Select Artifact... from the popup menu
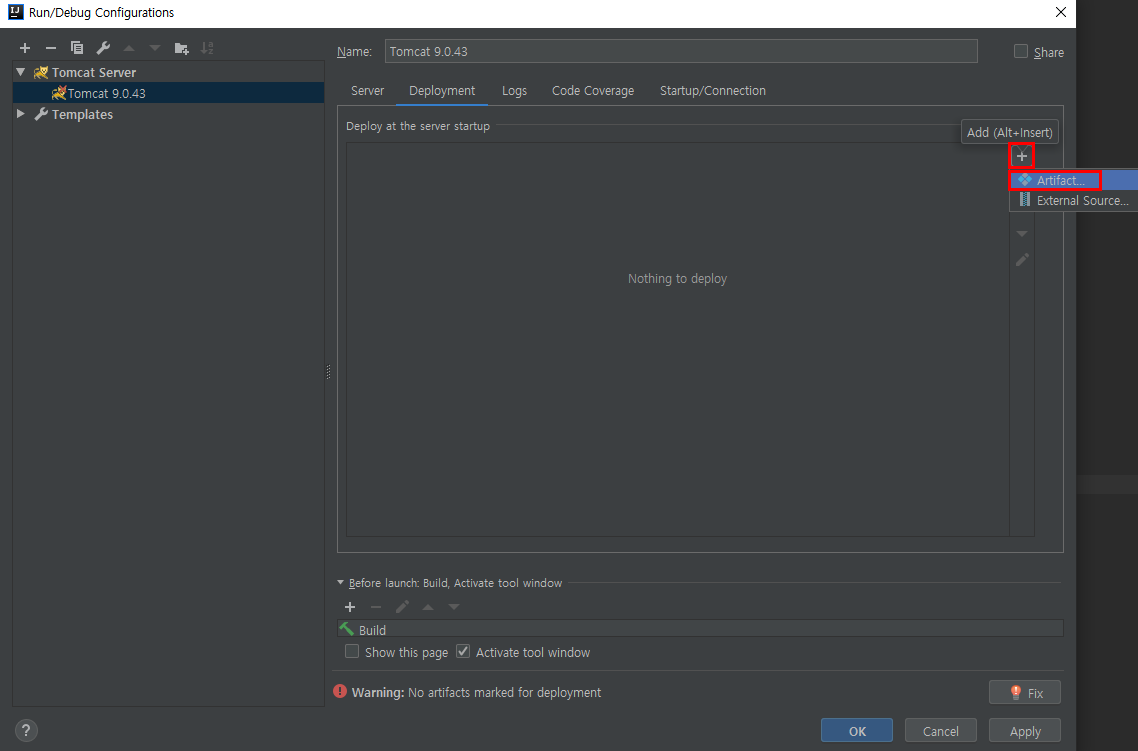Image resolution: width=1138 pixels, height=751 pixels. click(x=1073, y=180)
